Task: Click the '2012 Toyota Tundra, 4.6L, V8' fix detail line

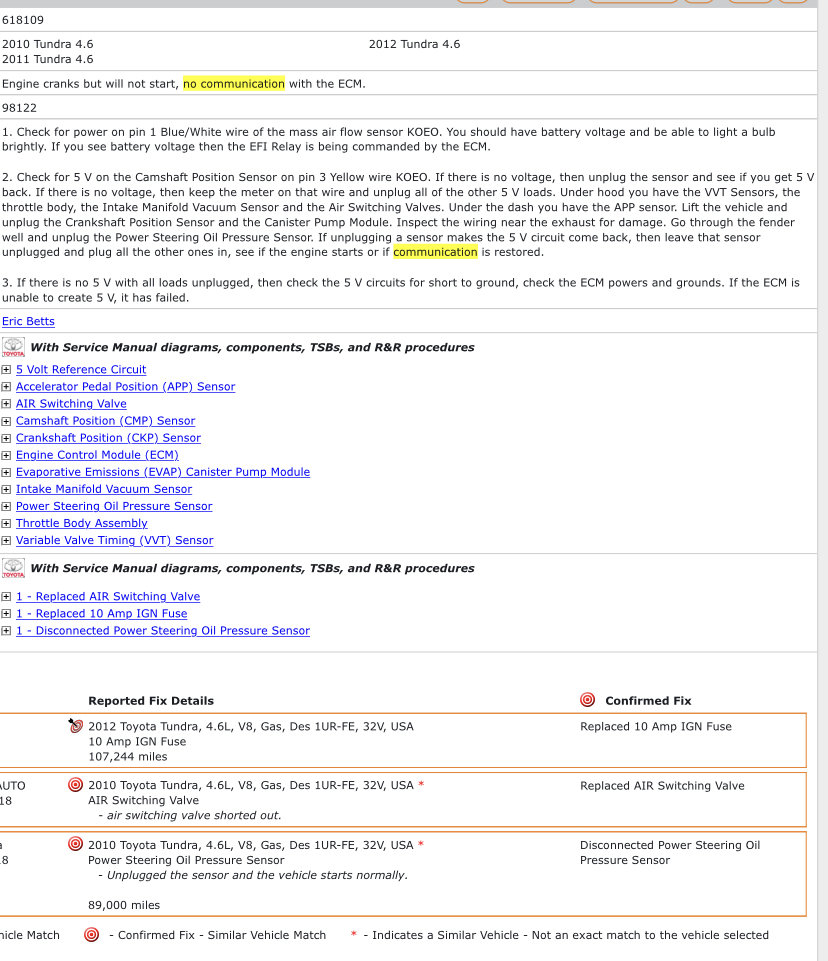Action: [x=251, y=726]
